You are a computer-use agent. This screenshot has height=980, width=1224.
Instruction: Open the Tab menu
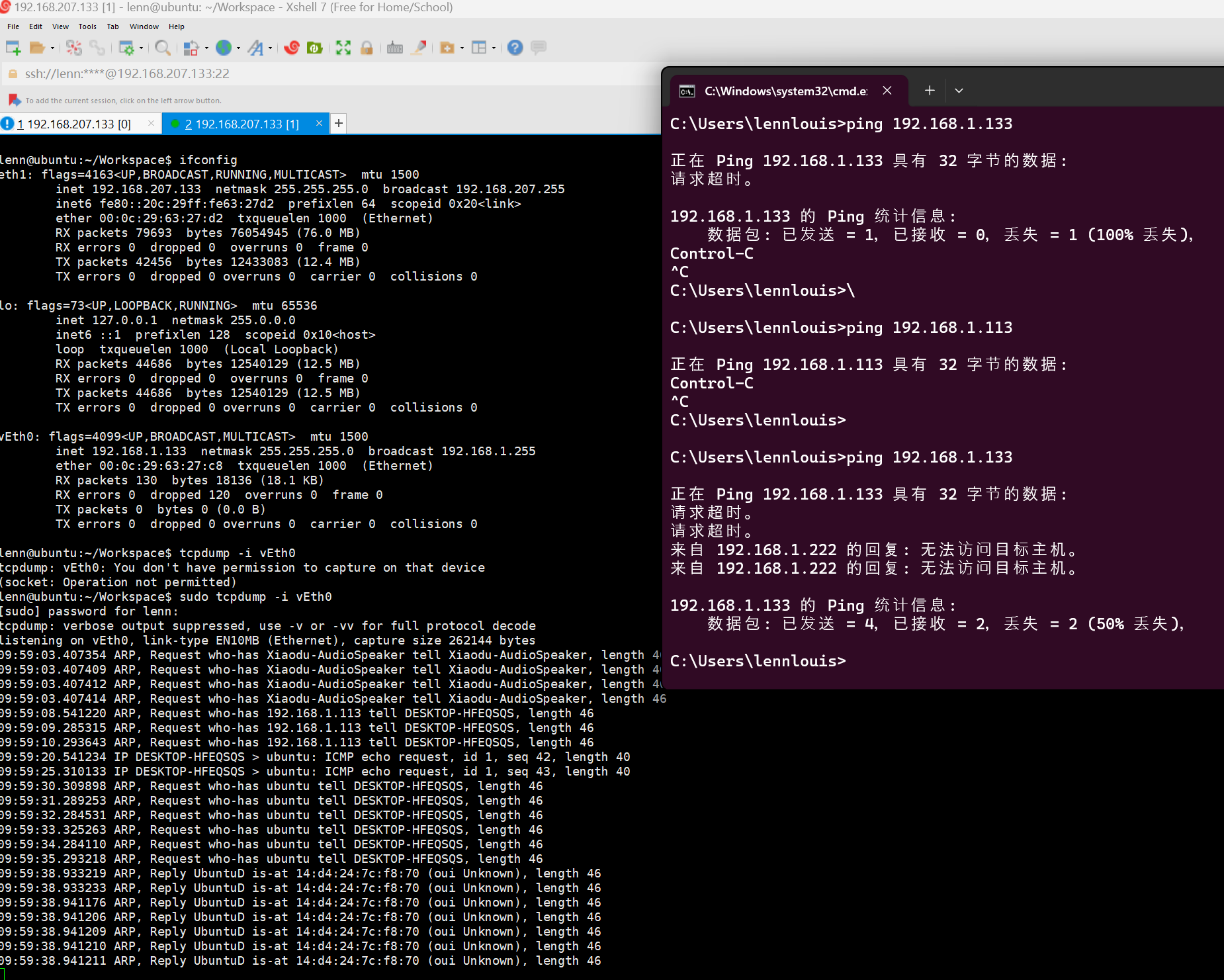point(113,26)
